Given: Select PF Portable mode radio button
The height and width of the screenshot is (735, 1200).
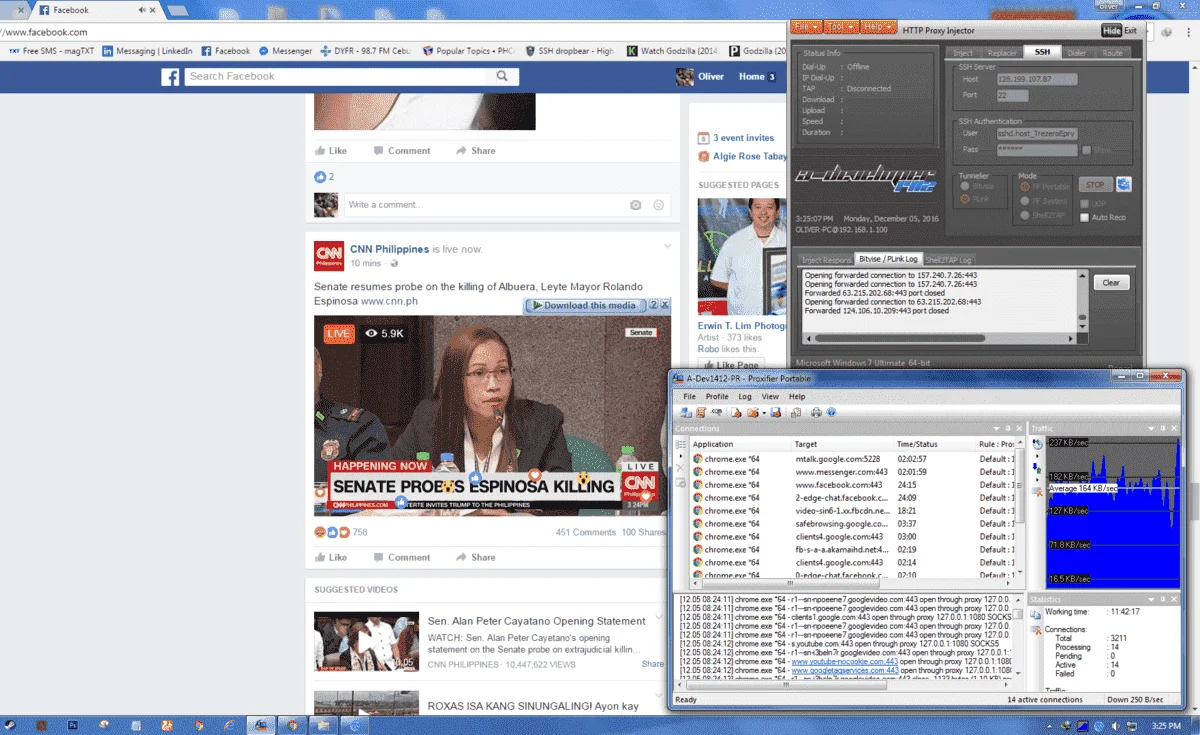Looking at the screenshot, I should 1024,186.
